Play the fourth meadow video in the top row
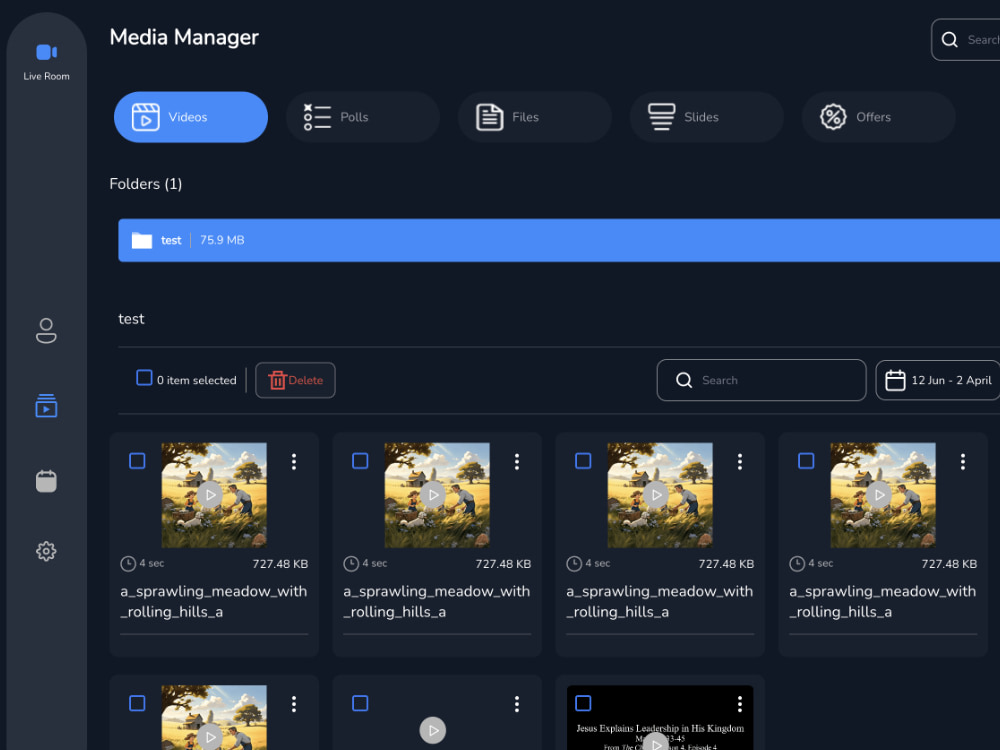The width and height of the screenshot is (1000, 750). coord(879,495)
